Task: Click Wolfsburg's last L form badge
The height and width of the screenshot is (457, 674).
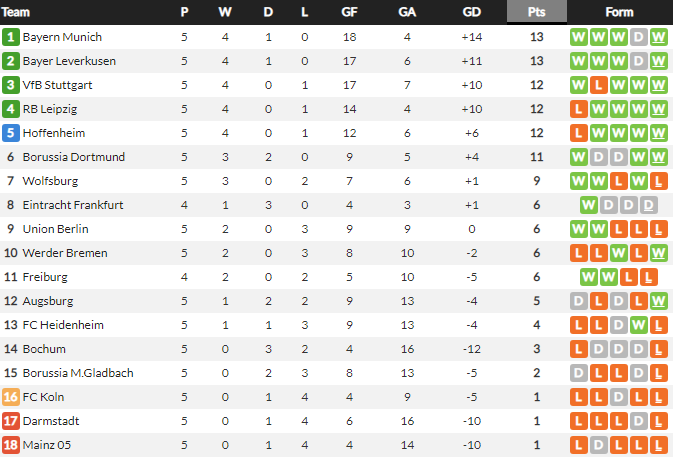Action: click(x=658, y=181)
